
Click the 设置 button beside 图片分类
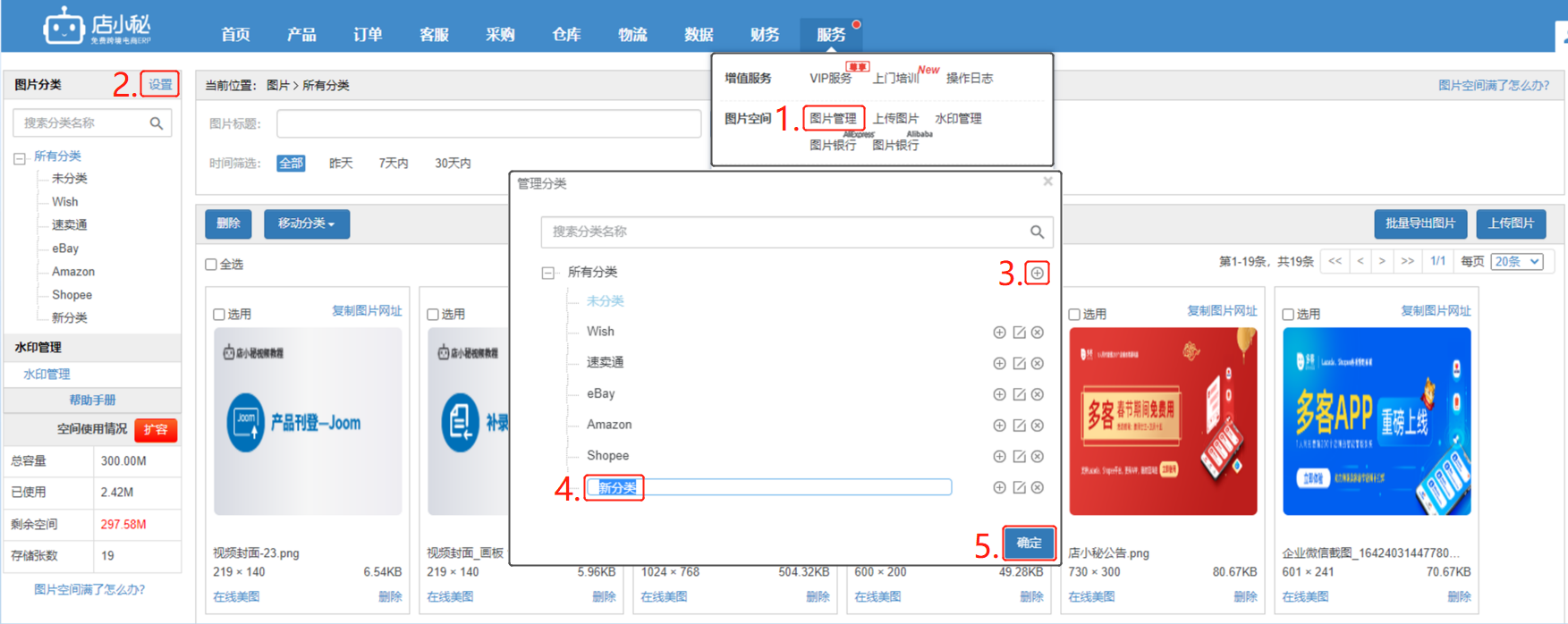click(160, 84)
